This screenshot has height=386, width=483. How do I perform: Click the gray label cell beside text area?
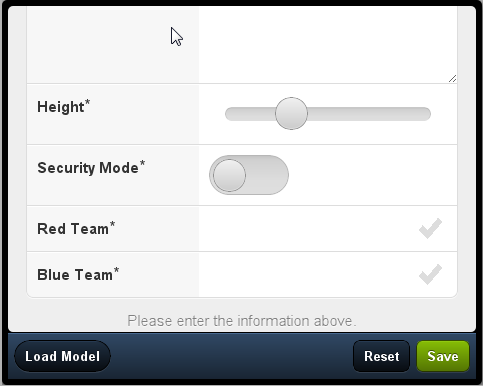(x=113, y=45)
